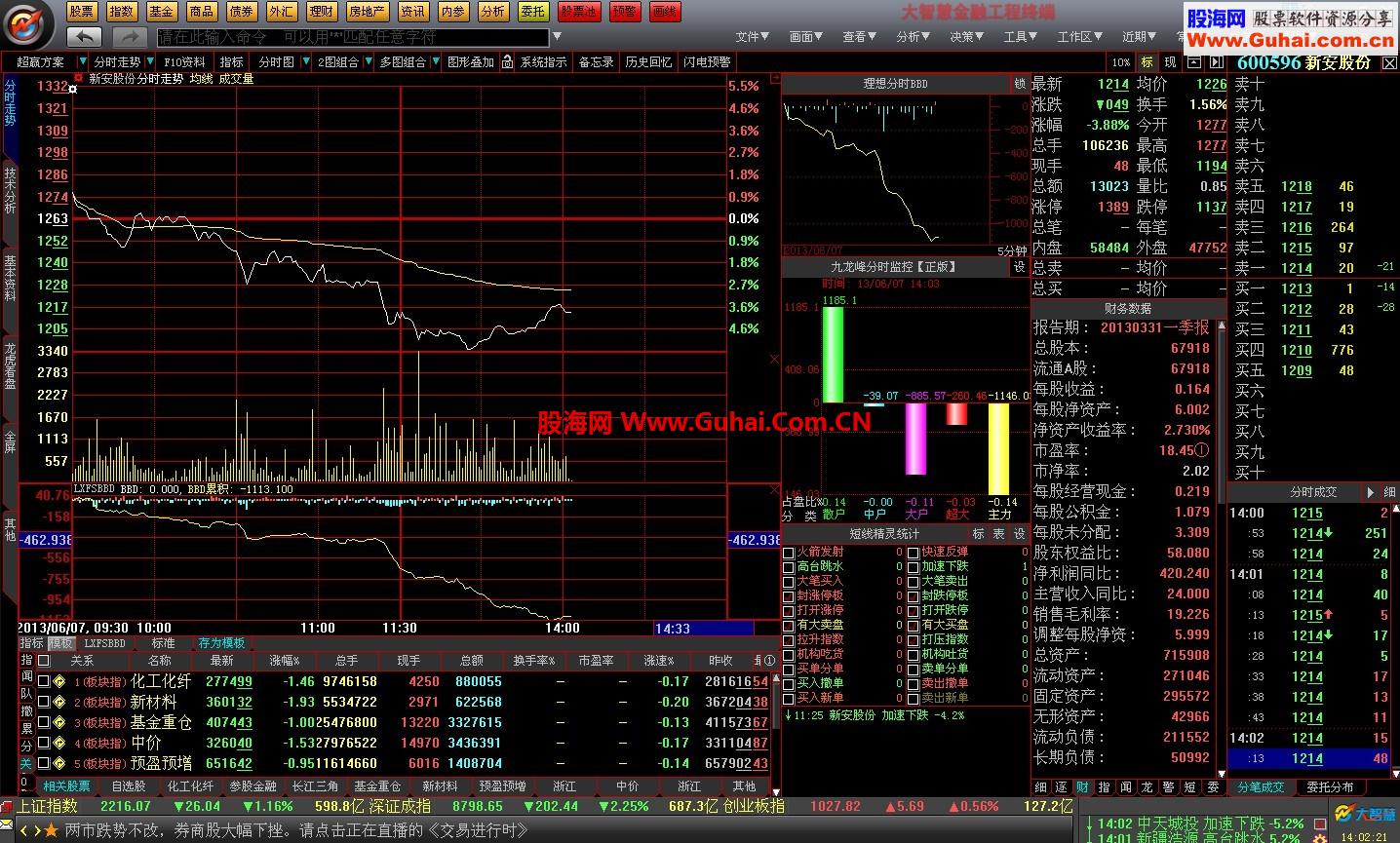Viewport: 1400px width, 843px height.
Task: Click the 锁 lock button on 理想分时BBD
Action: point(1020,84)
